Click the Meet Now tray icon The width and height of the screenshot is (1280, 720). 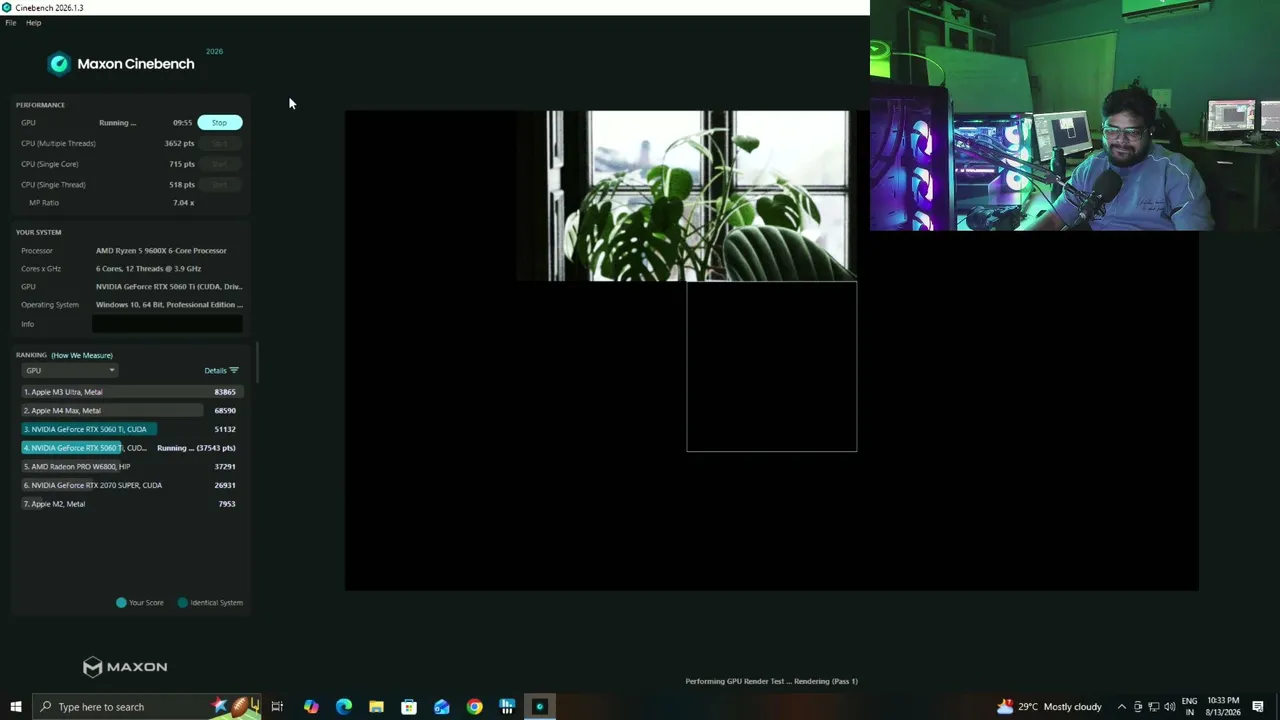1138,707
